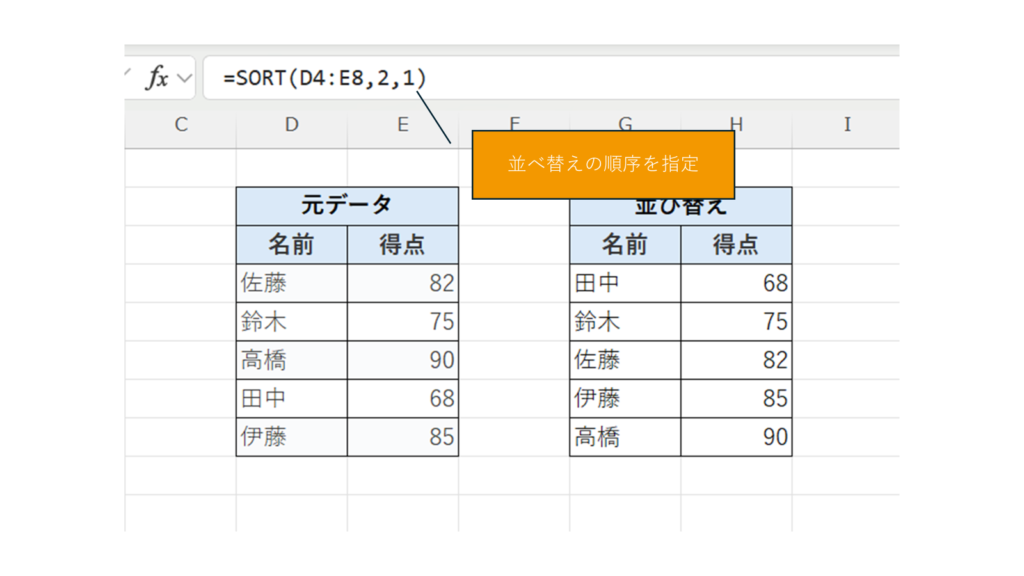Click the formula bar showing =SORT(D4:E8,2,1)
1024x576 pixels.
coord(550,78)
